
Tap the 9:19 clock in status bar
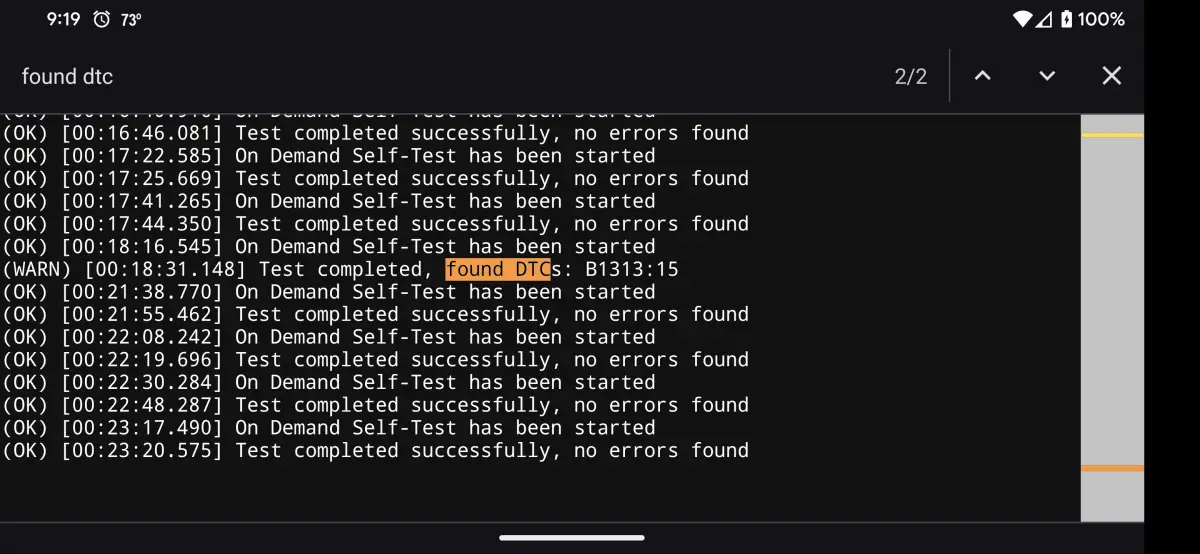(63, 19)
